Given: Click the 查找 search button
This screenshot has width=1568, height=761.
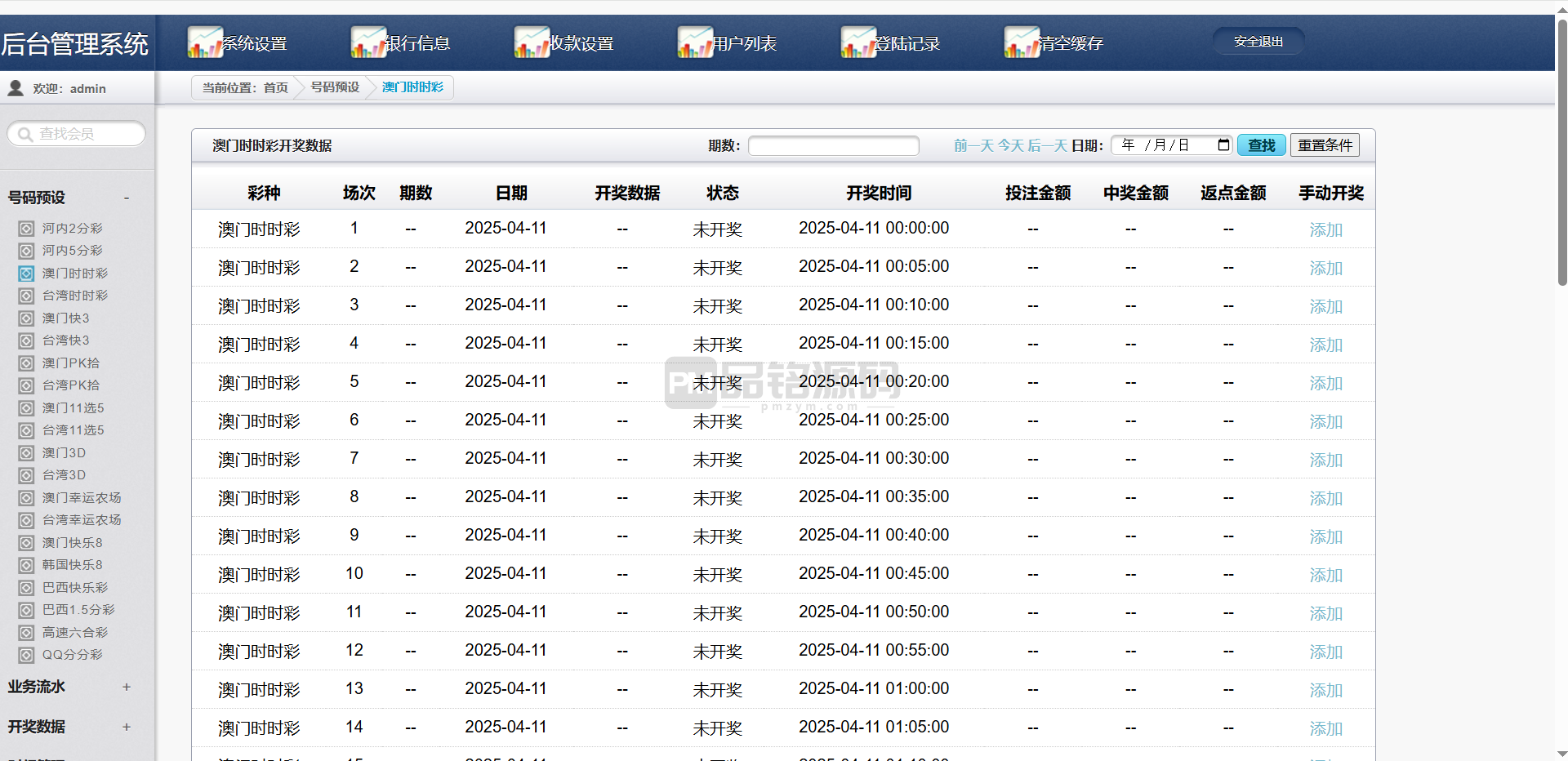Looking at the screenshot, I should click(1262, 145).
